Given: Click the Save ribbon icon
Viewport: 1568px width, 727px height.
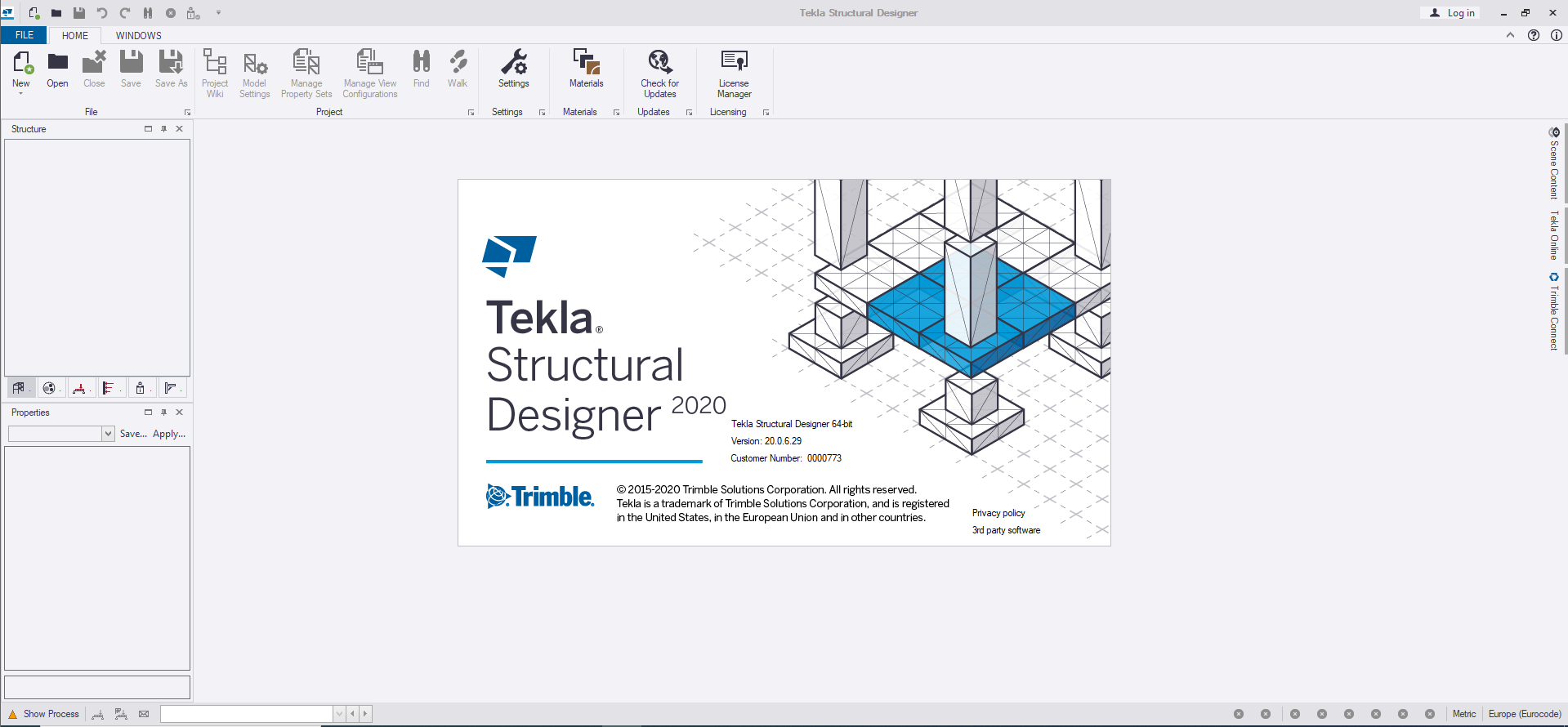Looking at the screenshot, I should coord(131,69).
